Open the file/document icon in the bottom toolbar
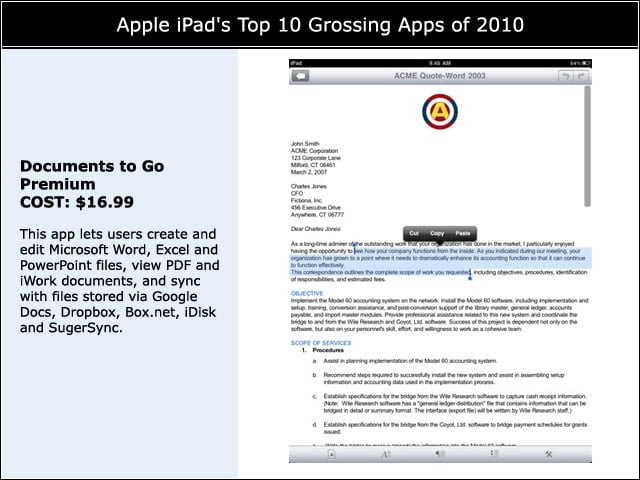Viewport: 640px width, 480px height. click(331, 454)
